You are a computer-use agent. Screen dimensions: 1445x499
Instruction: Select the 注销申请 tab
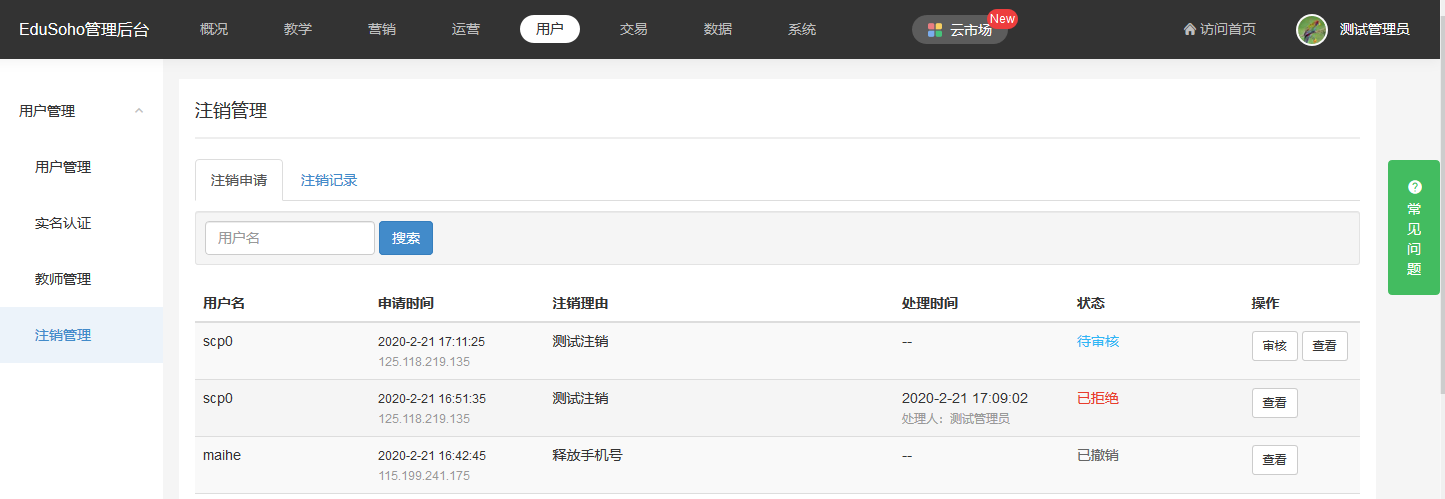[239, 180]
